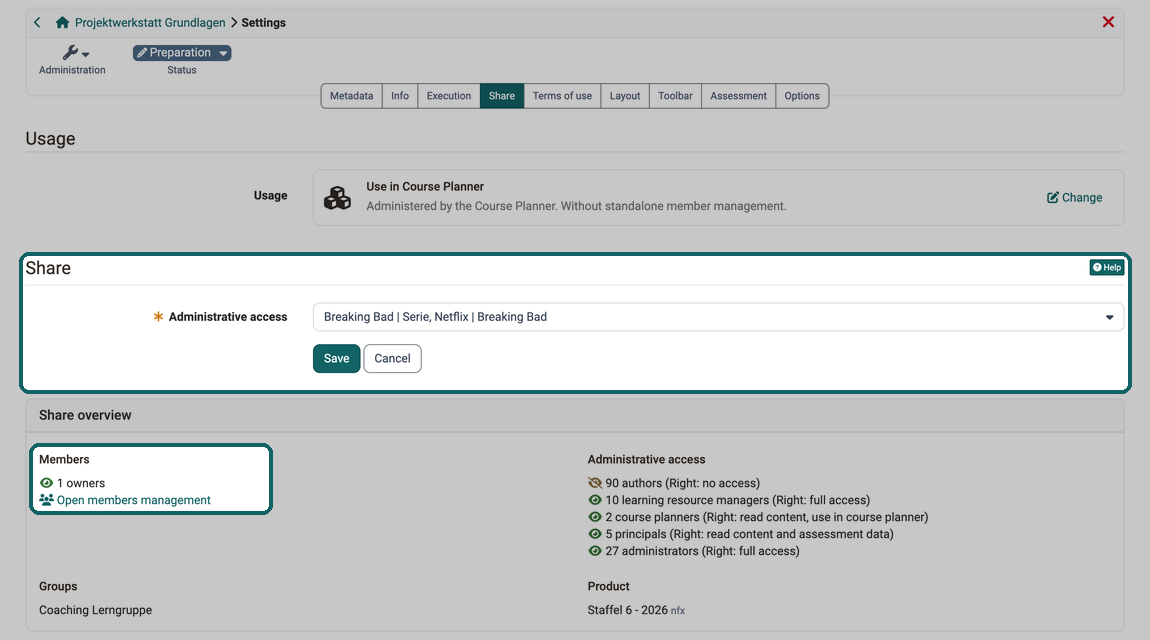Open the Preparation status dropdown
This screenshot has width=1150, height=640.
point(182,53)
